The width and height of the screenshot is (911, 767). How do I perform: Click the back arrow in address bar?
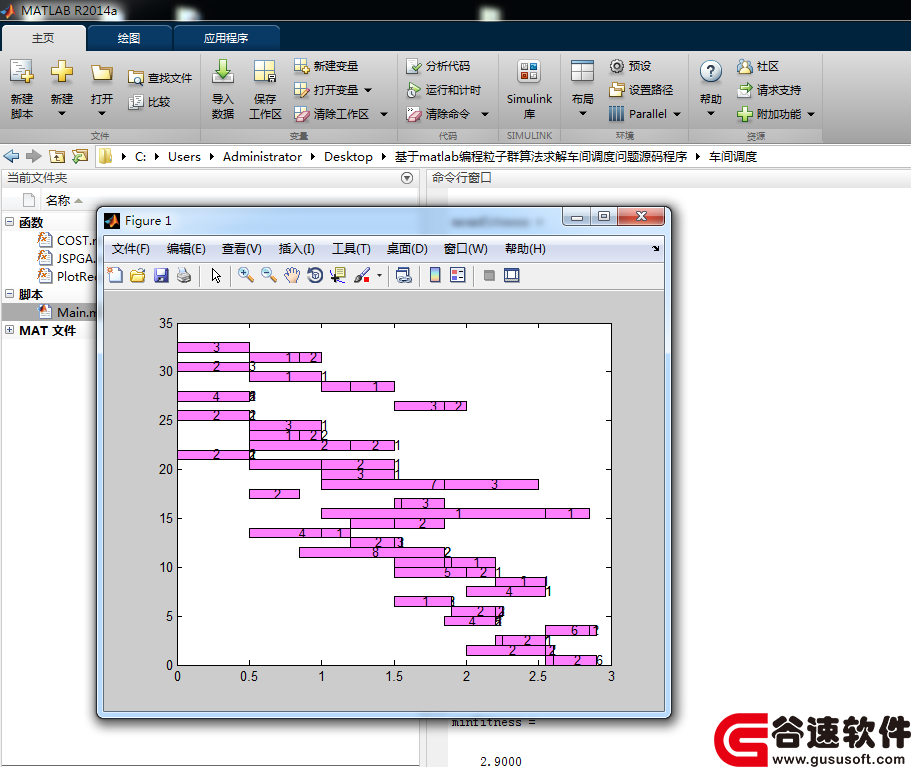click(11, 156)
